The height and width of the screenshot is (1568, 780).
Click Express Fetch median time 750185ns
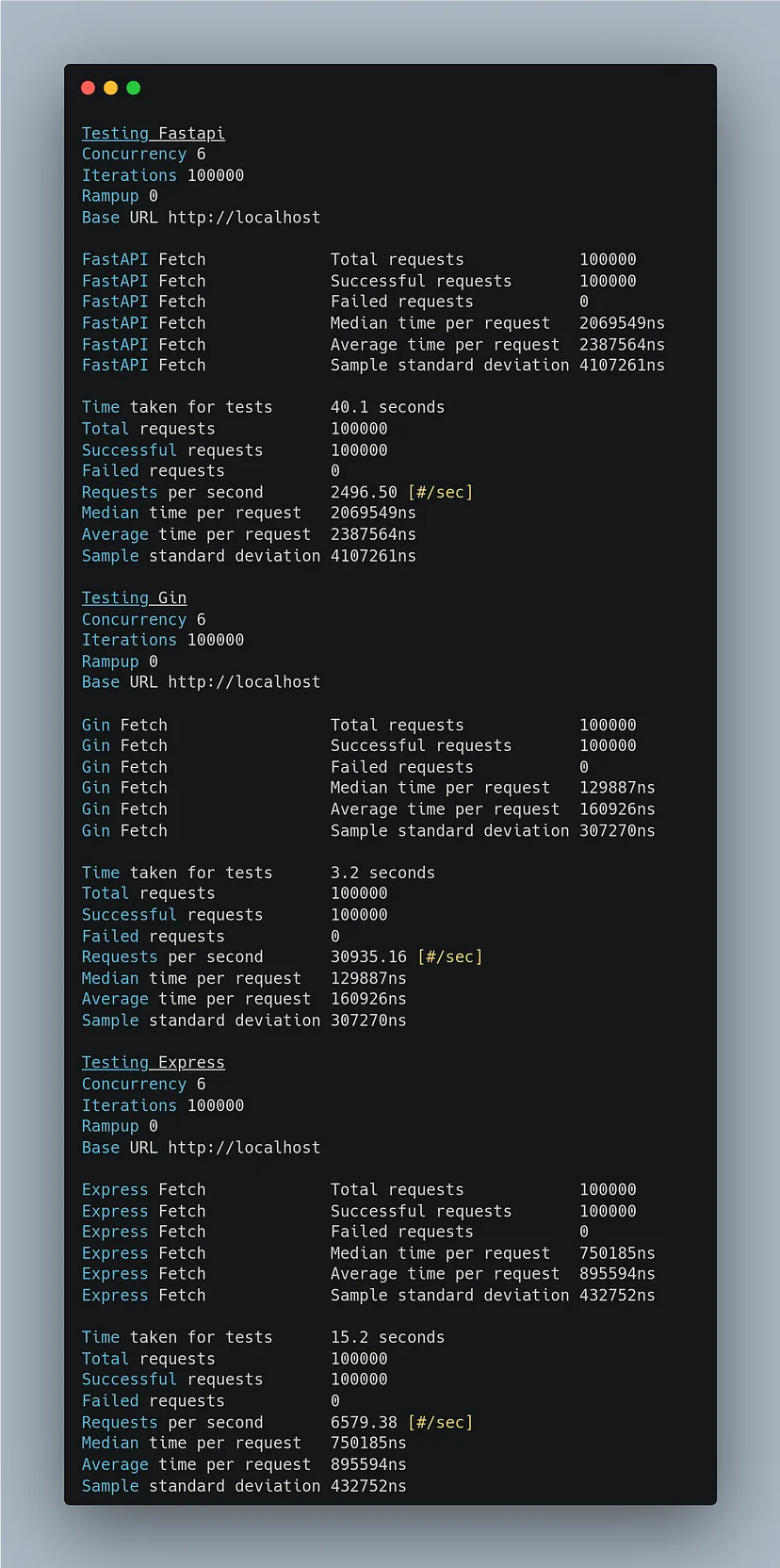click(617, 1253)
